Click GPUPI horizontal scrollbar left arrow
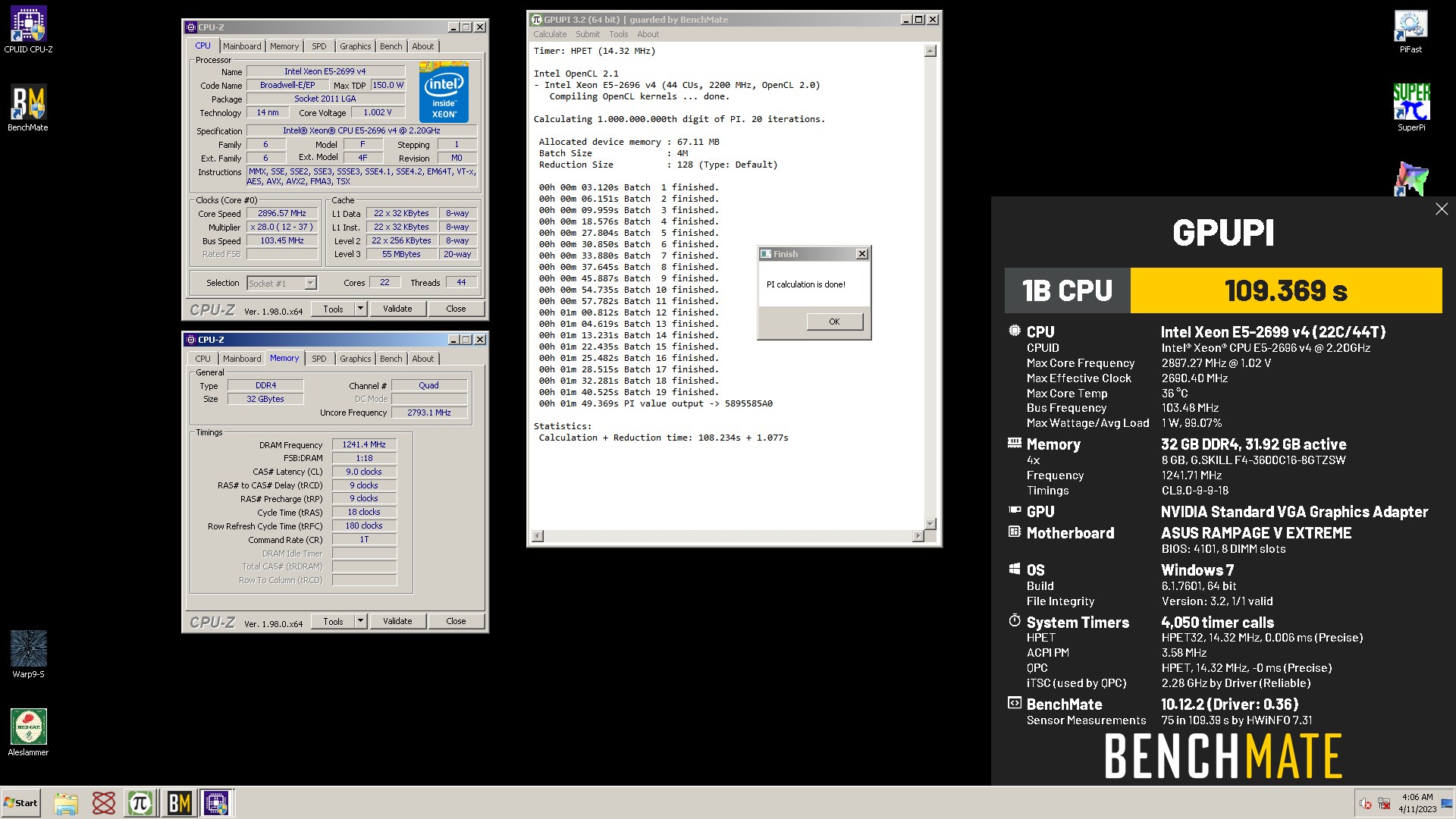 (x=538, y=536)
